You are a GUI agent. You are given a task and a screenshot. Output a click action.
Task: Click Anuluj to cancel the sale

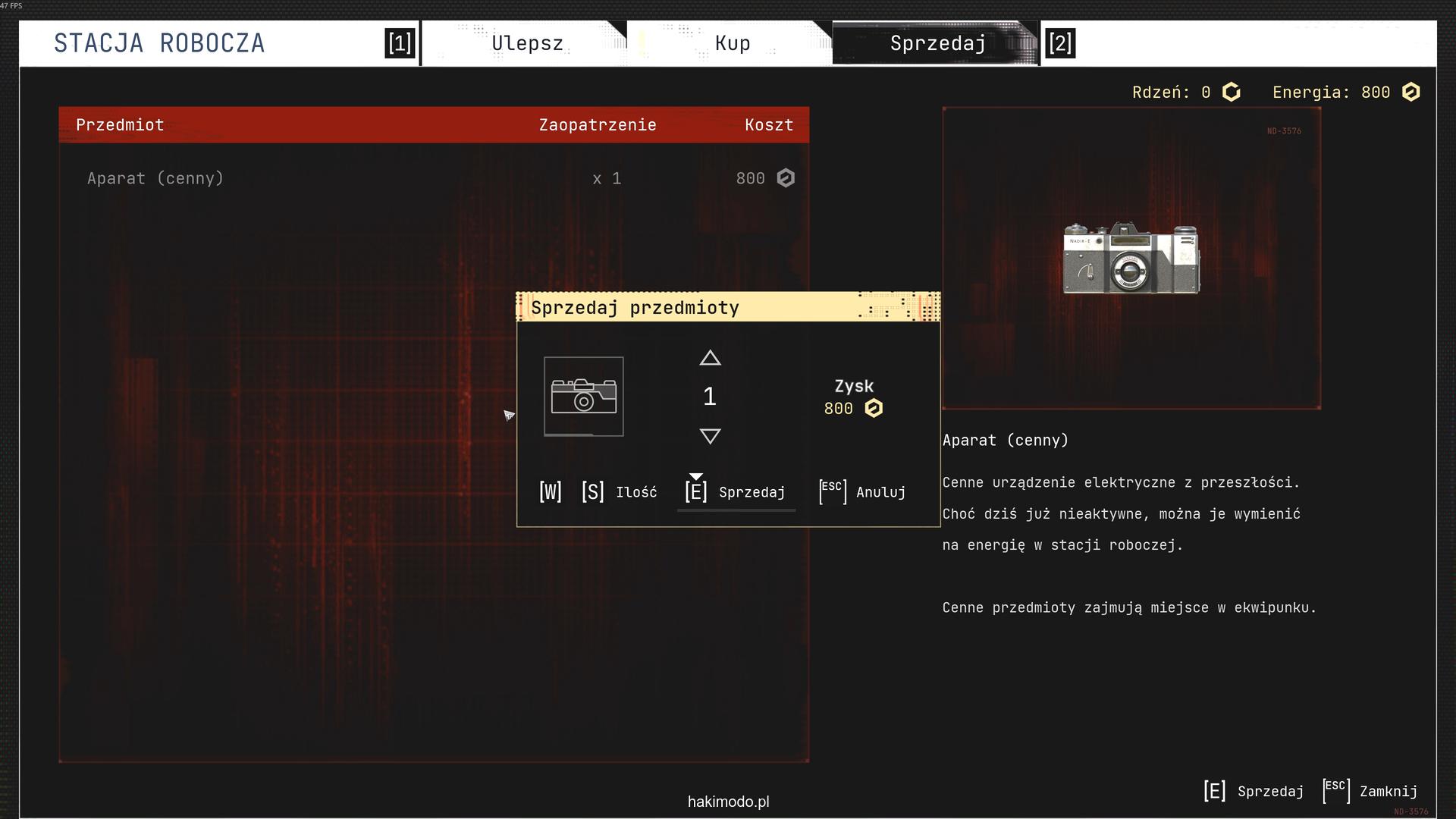(880, 492)
